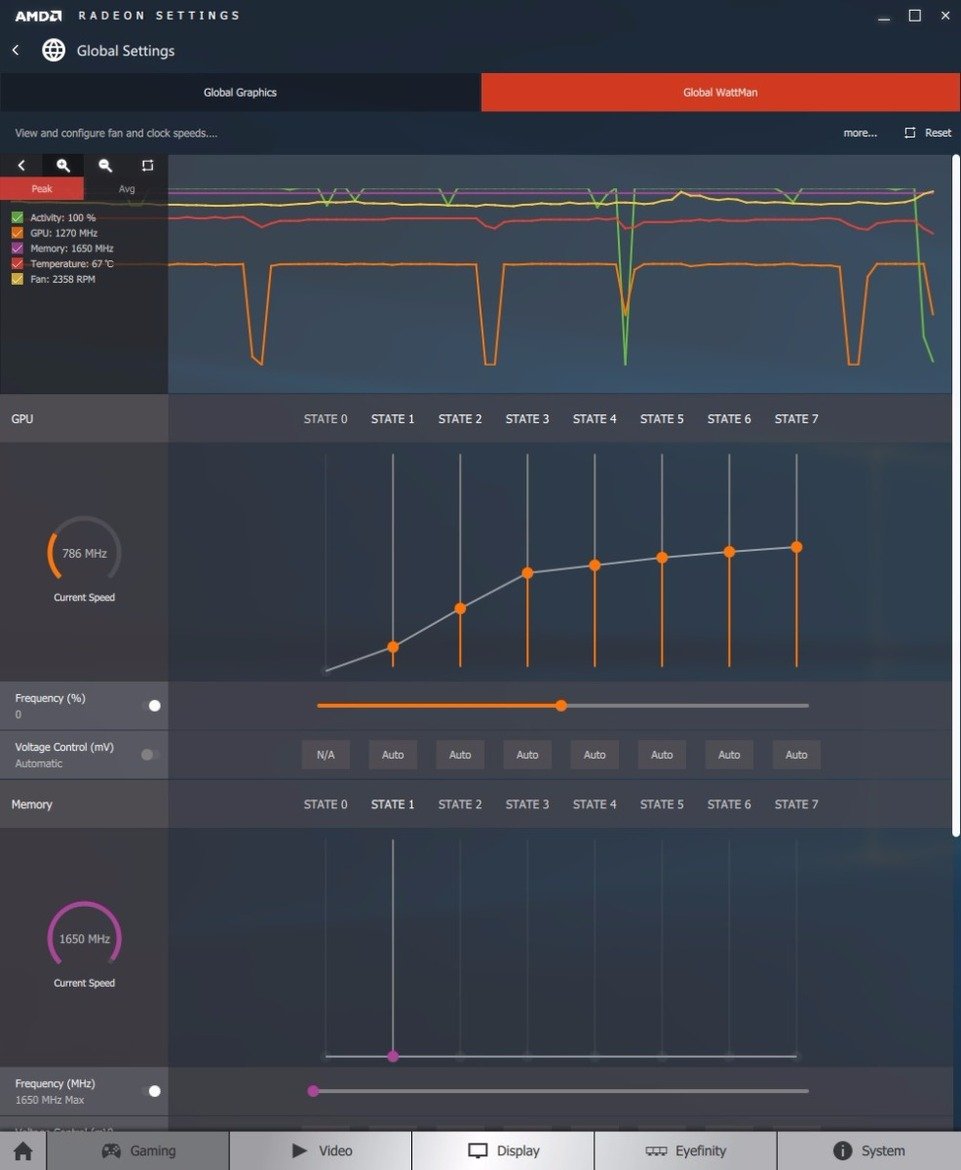This screenshot has width=961, height=1170.
Task: Click the more... link
Action: (x=860, y=133)
